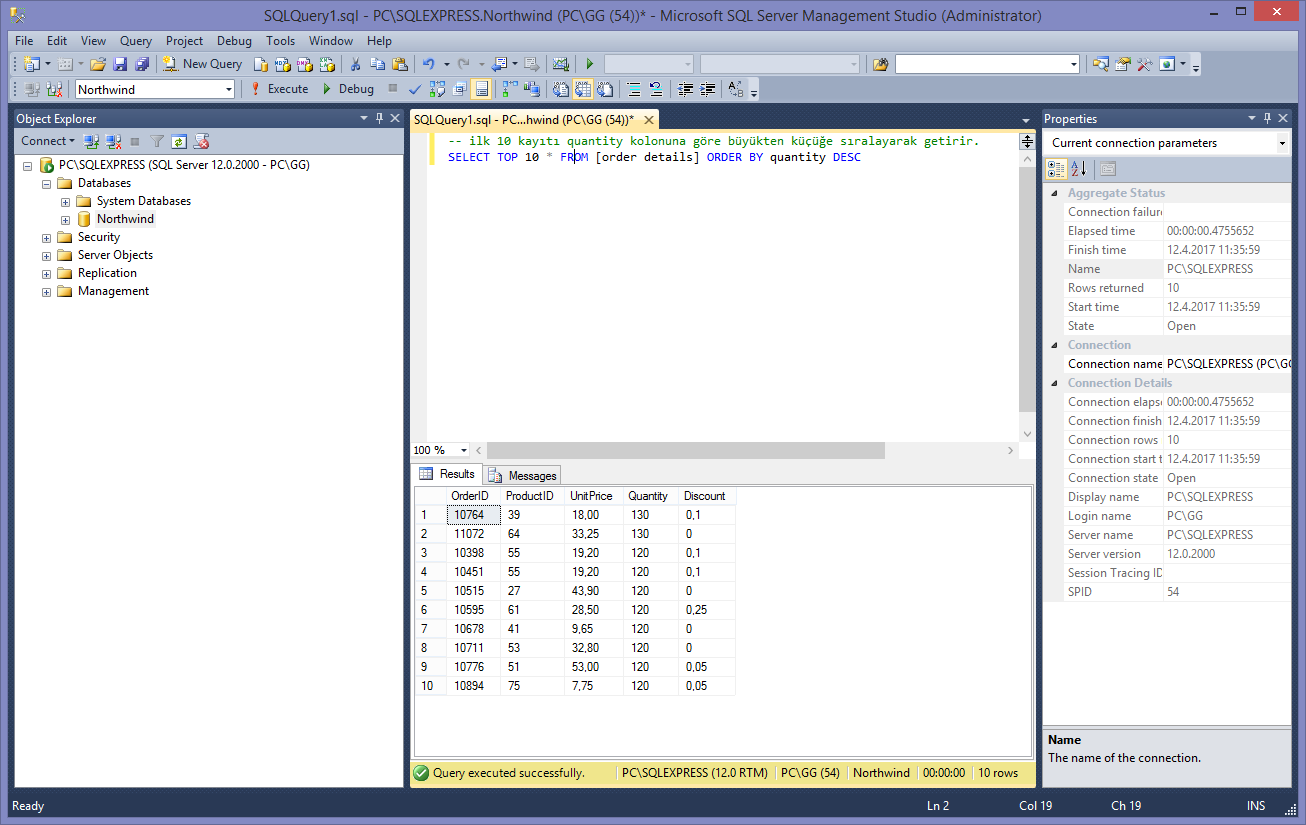Viewport: 1306px width, 825px height.
Task: Expand the System Databases node
Action: coord(65,201)
